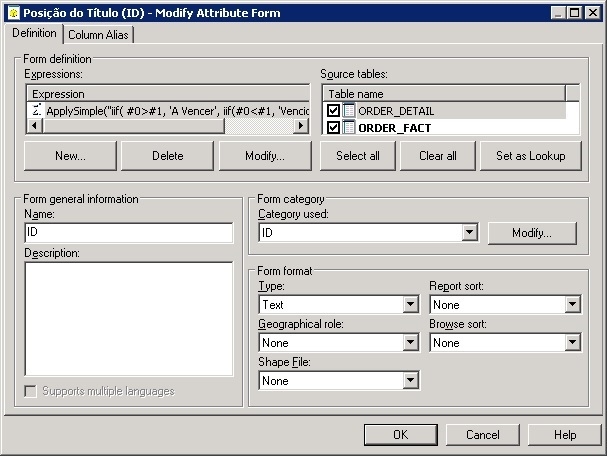The height and width of the screenshot is (457, 607).
Task: Click into the Description text area
Action: pos(129,319)
